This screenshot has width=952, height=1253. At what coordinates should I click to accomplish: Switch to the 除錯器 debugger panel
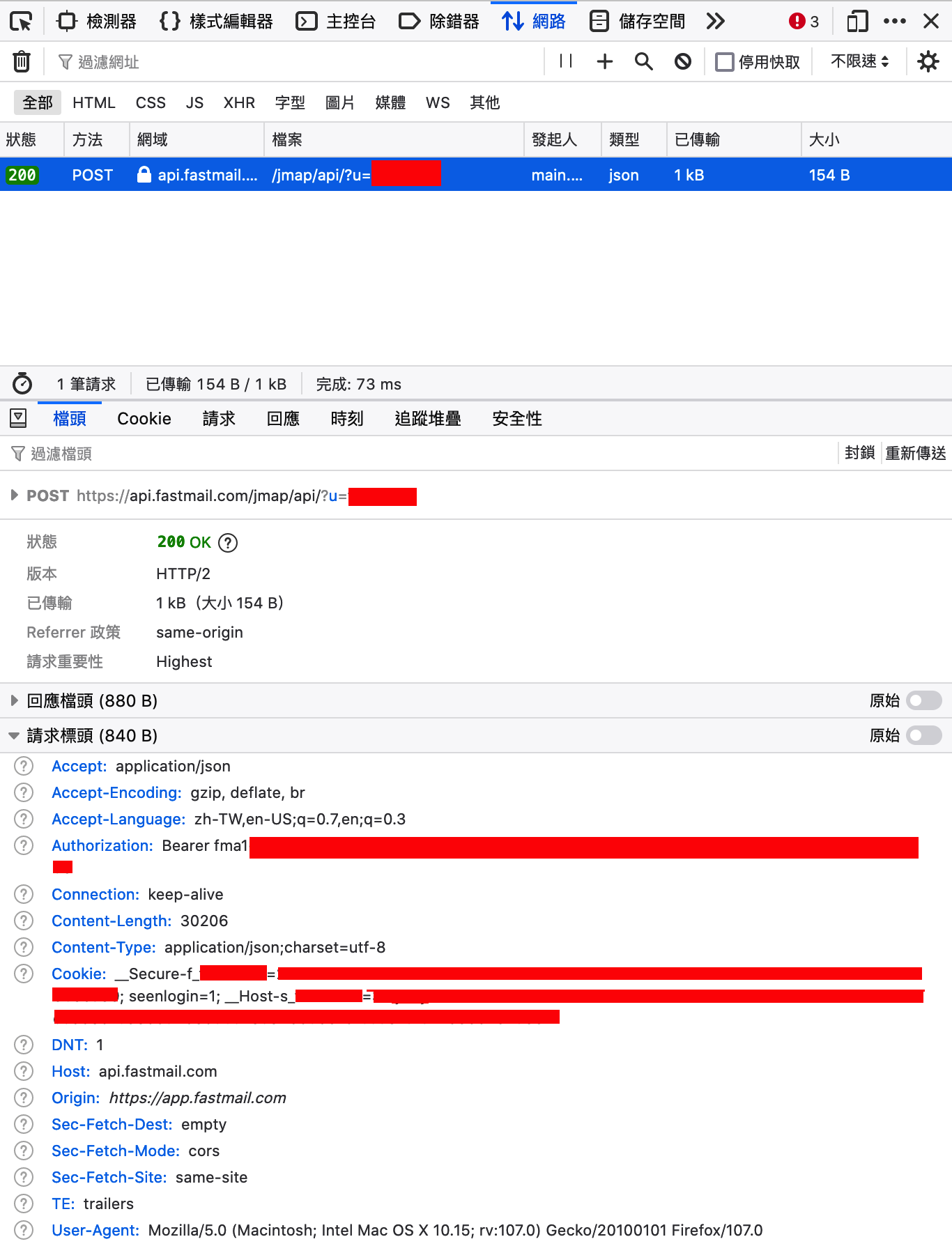point(439,22)
